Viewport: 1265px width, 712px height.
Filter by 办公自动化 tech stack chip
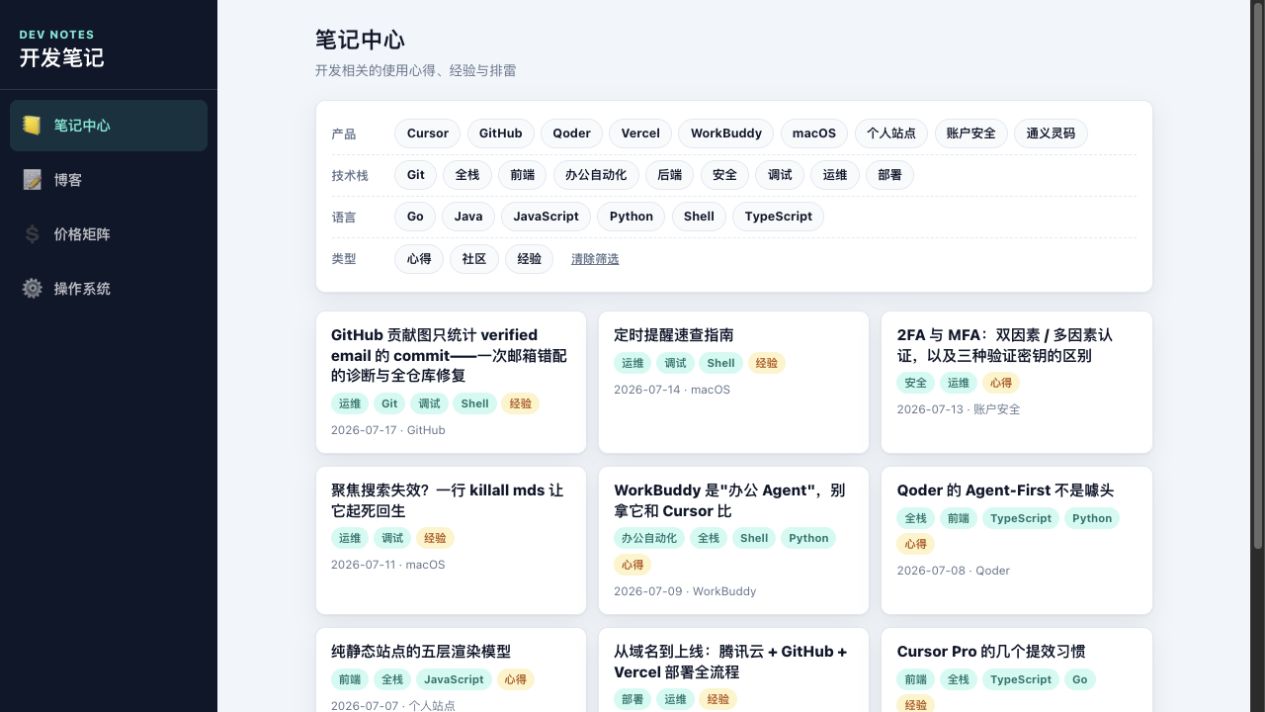(596, 175)
